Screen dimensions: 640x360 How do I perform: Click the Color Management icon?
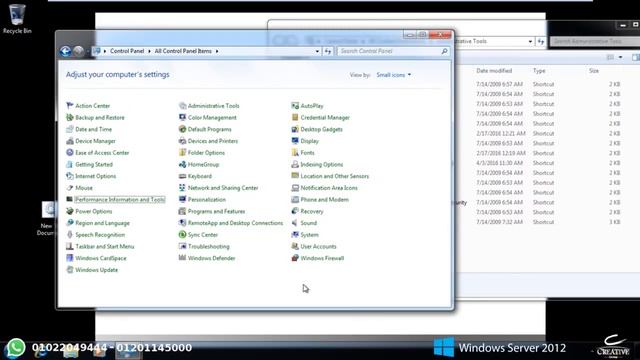pos(182,118)
